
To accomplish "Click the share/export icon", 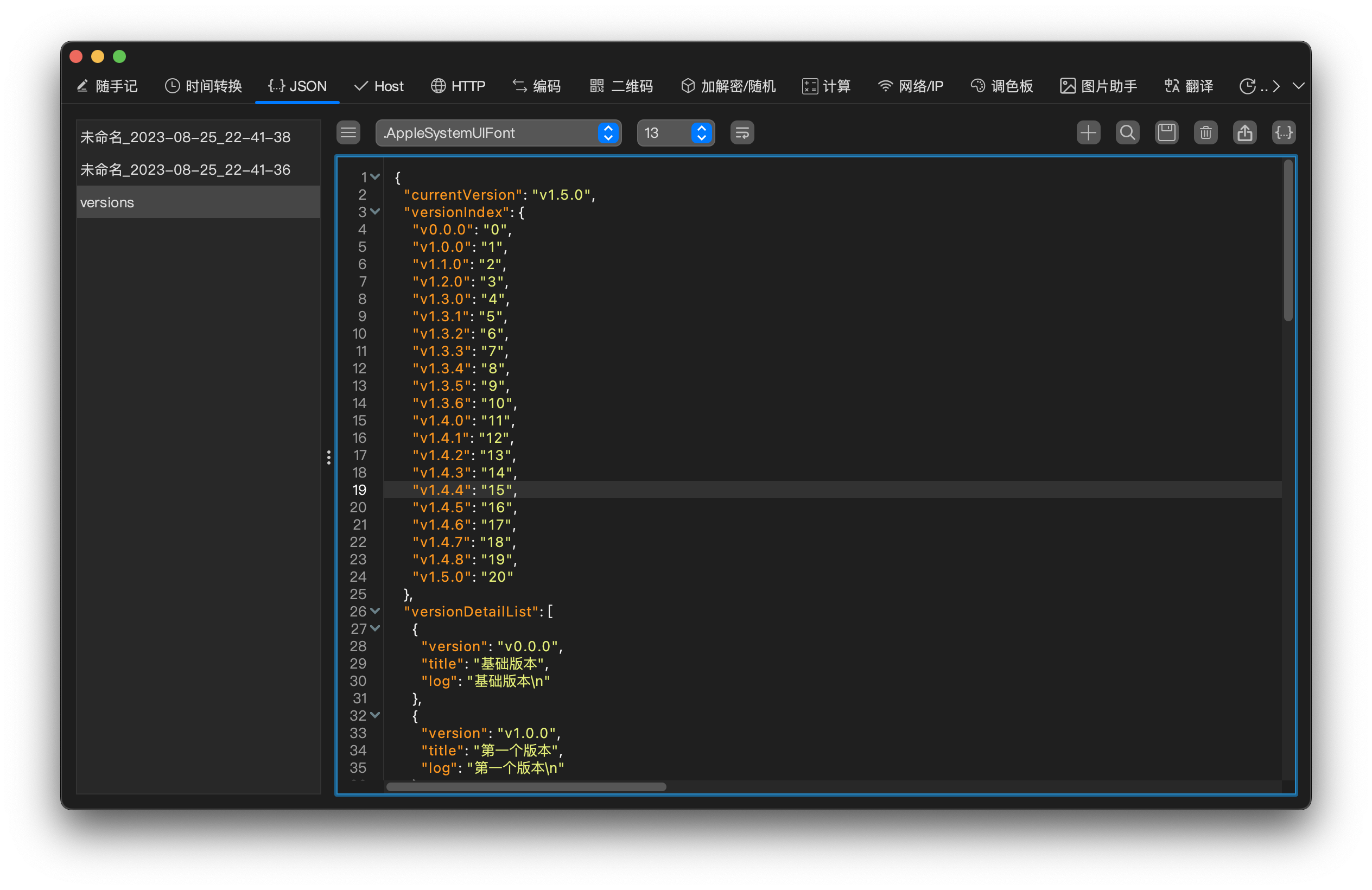I will coord(1244,133).
